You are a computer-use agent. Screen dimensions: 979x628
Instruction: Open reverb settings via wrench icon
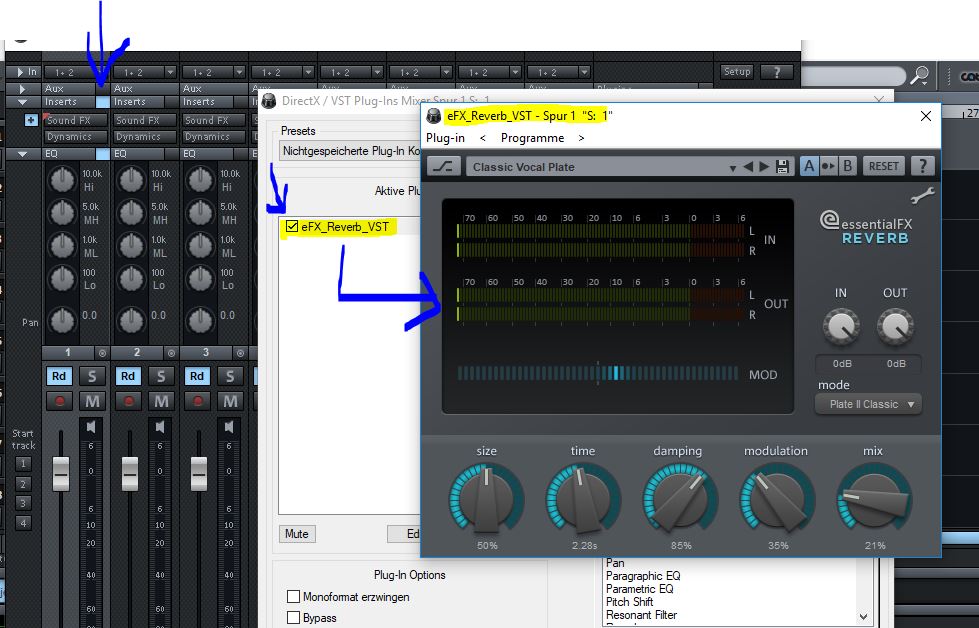(922, 196)
